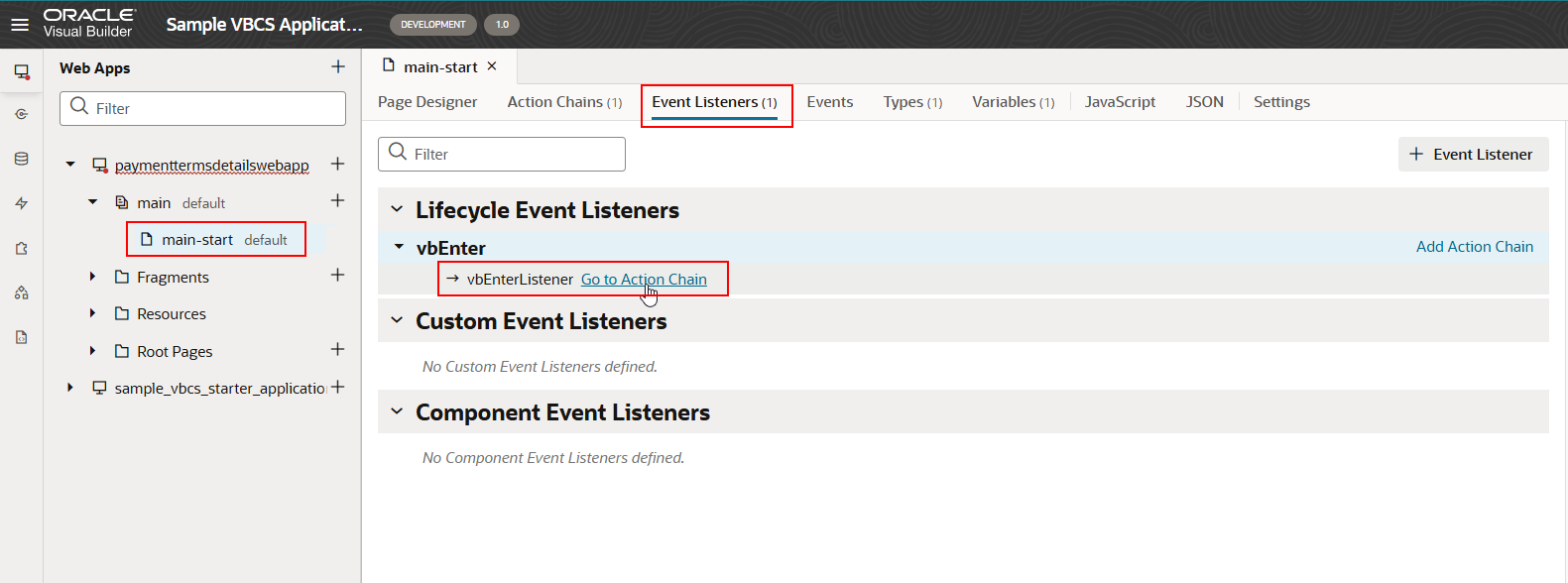Add item to paymenttermsdetailswebapp via plus
The height and width of the screenshot is (583, 1568).
(x=337, y=164)
